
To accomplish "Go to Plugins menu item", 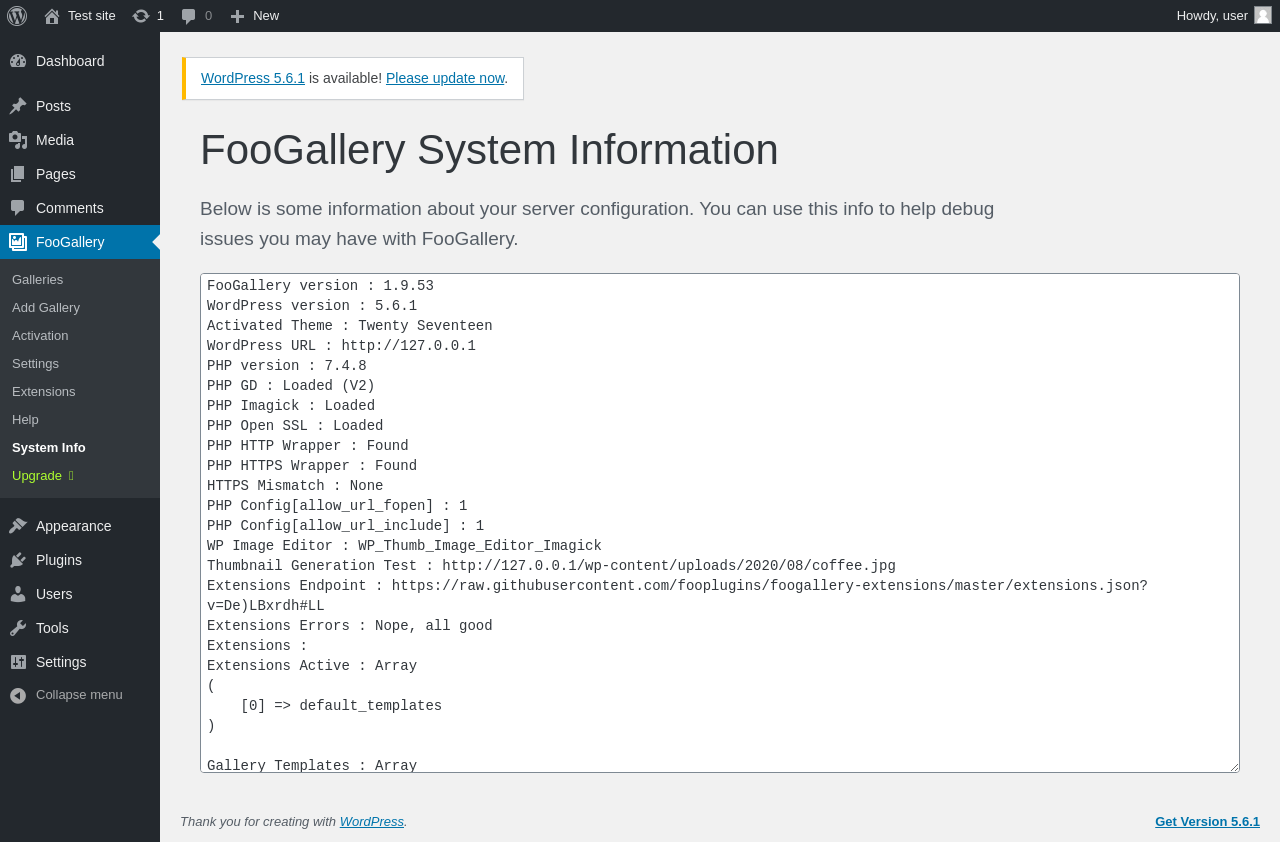I will pos(80,560).
